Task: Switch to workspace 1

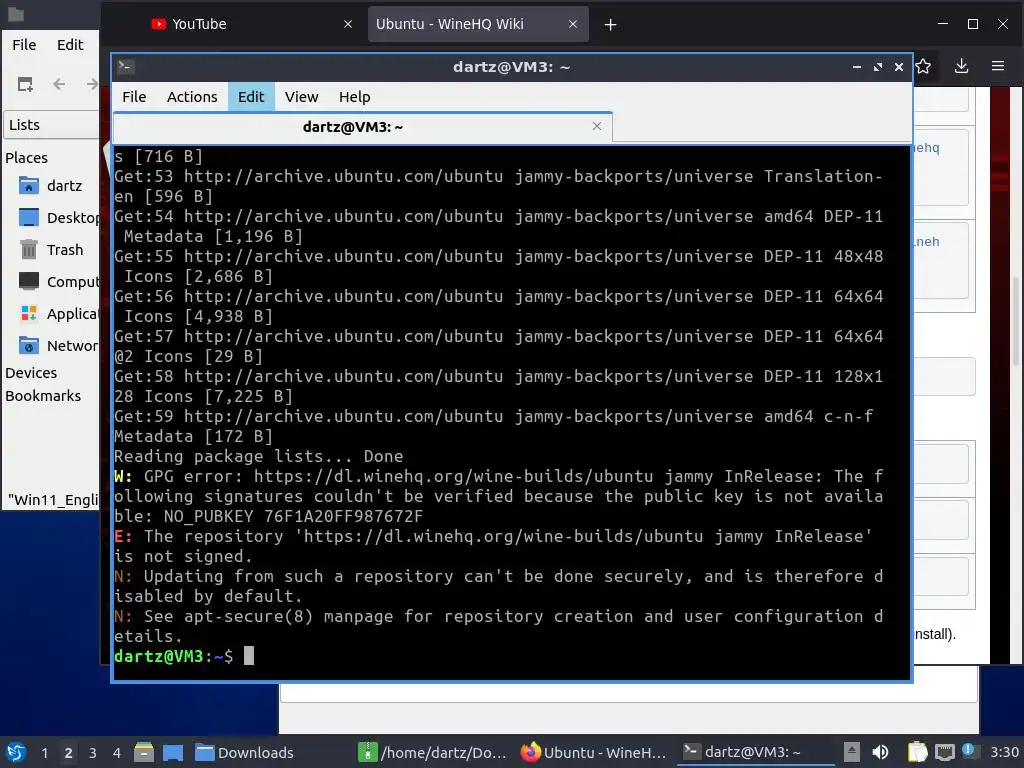Action: 44,753
